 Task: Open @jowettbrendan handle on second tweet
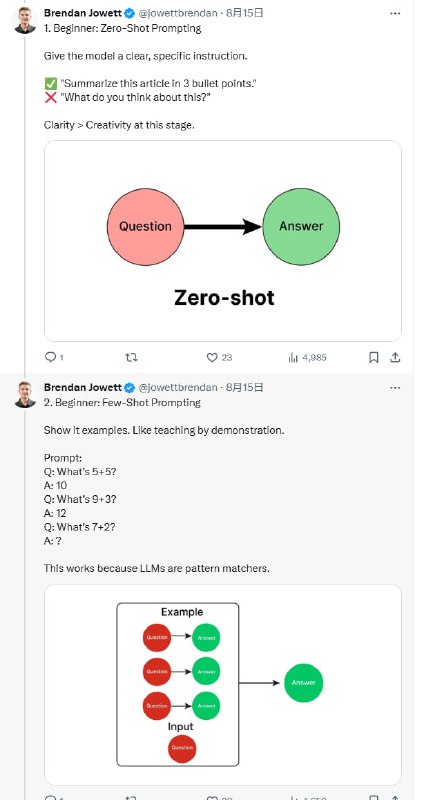(x=178, y=388)
